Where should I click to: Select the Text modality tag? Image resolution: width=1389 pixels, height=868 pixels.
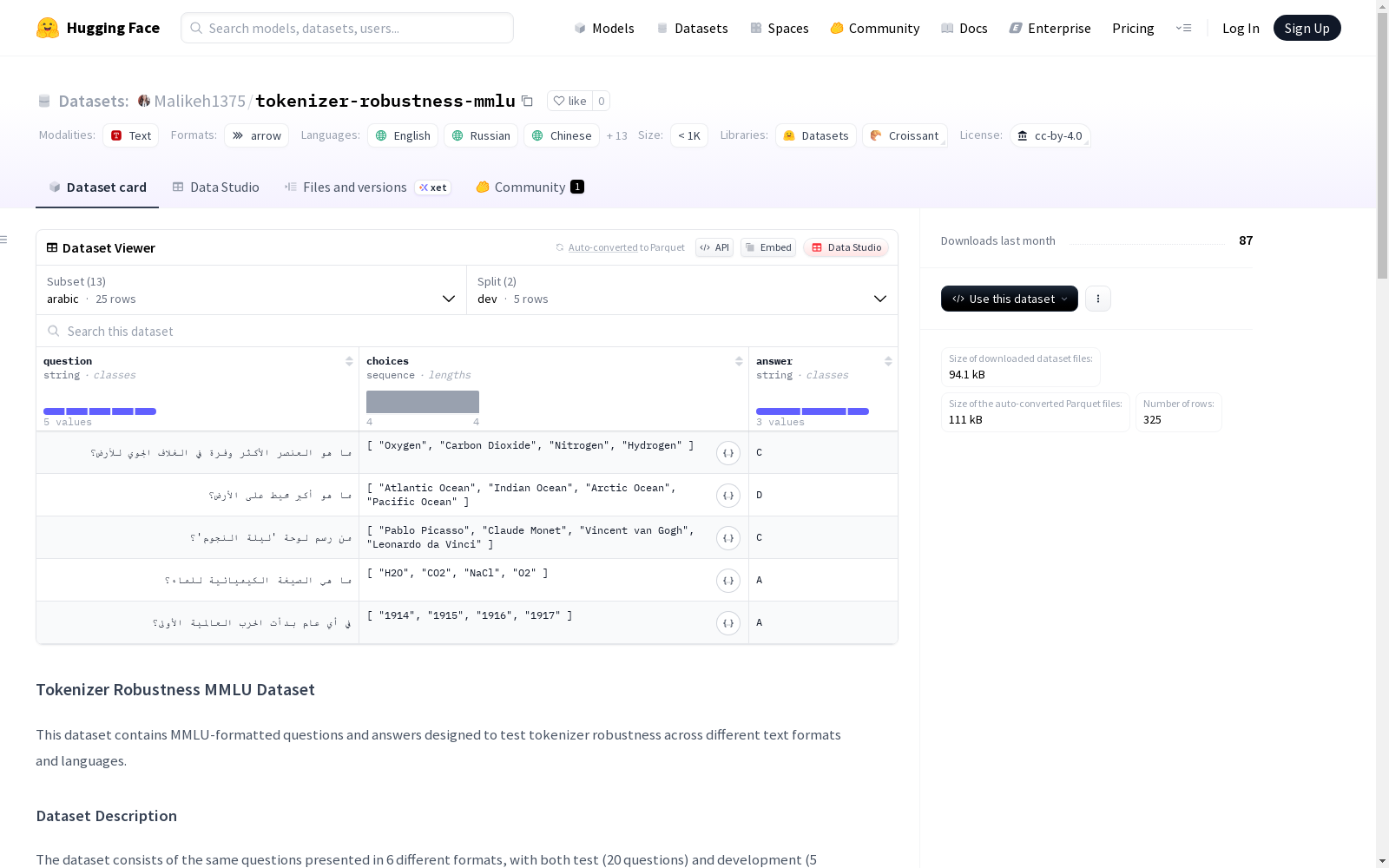click(x=131, y=135)
